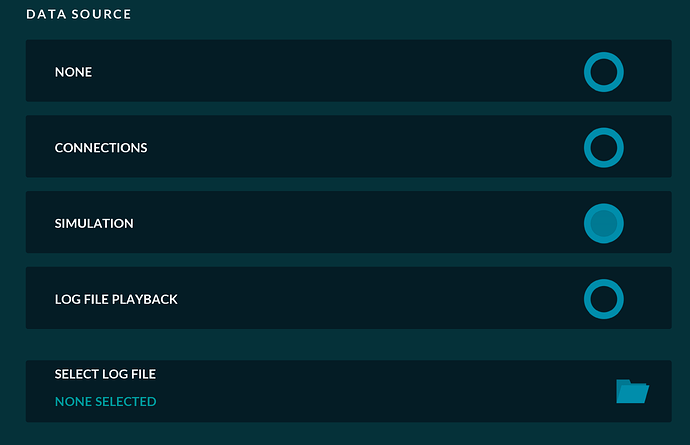Image resolution: width=690 pixels, height=445 pixels.
Task: Select the NONE data source radio button
Action: [603, 72]
